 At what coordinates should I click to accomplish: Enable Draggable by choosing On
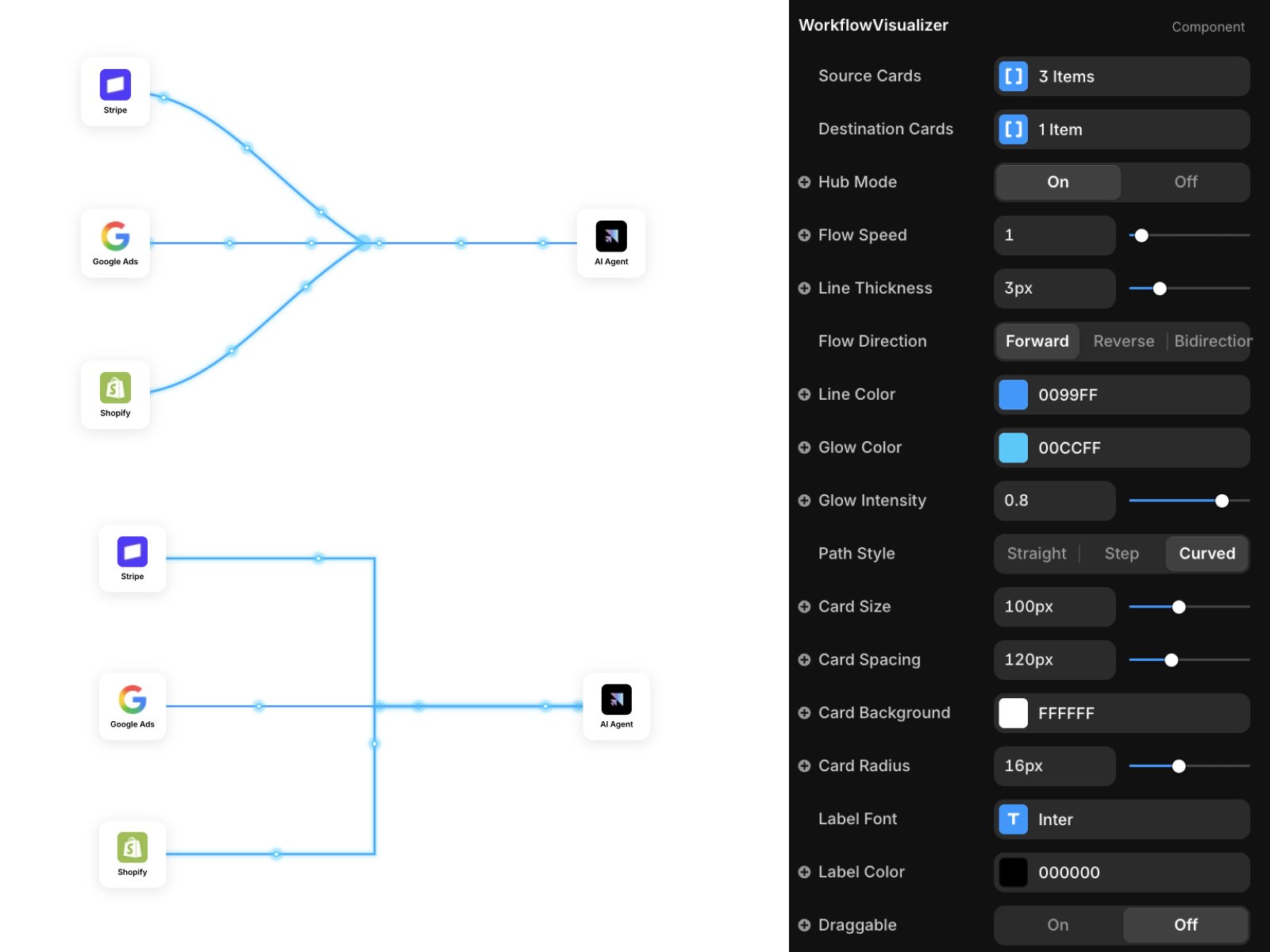[x=1057, y=925]
